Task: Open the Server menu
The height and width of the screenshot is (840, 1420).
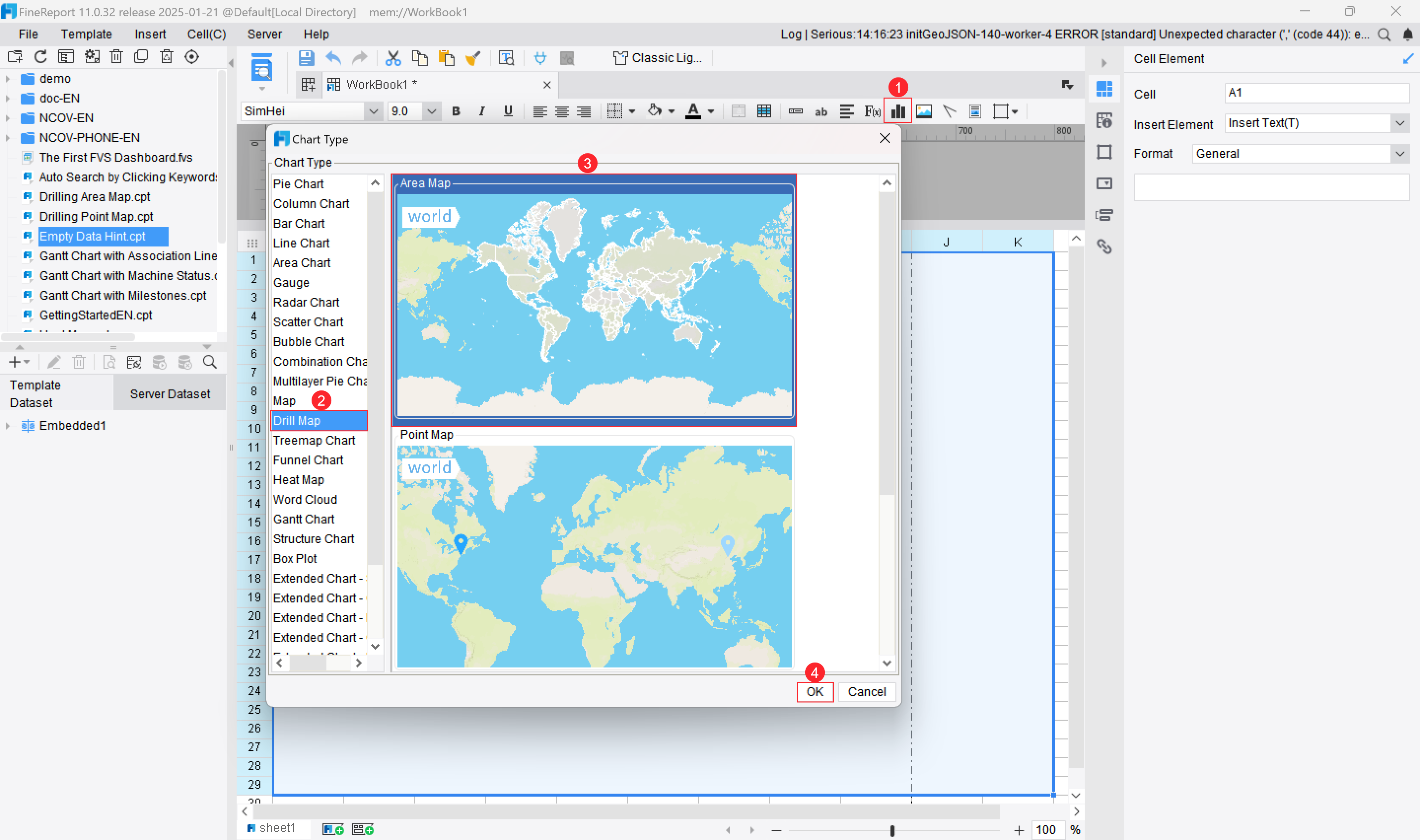Action: click(264, 35)
